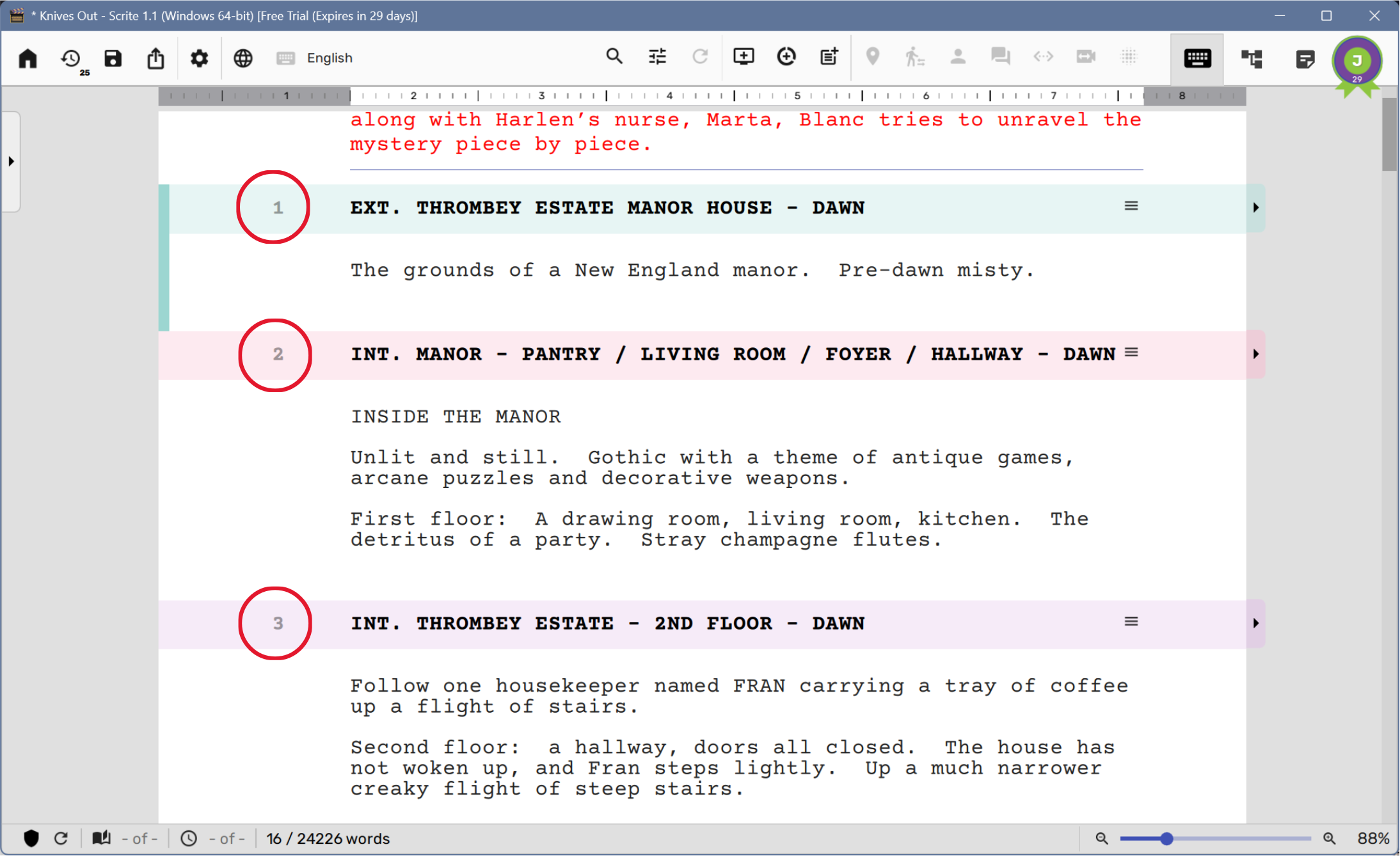This screenshot has width=1400, height=856.
Task: Click heading INT. MANOR - PANTRY / LIVING ROOM
Action: [x=733, y=354]
